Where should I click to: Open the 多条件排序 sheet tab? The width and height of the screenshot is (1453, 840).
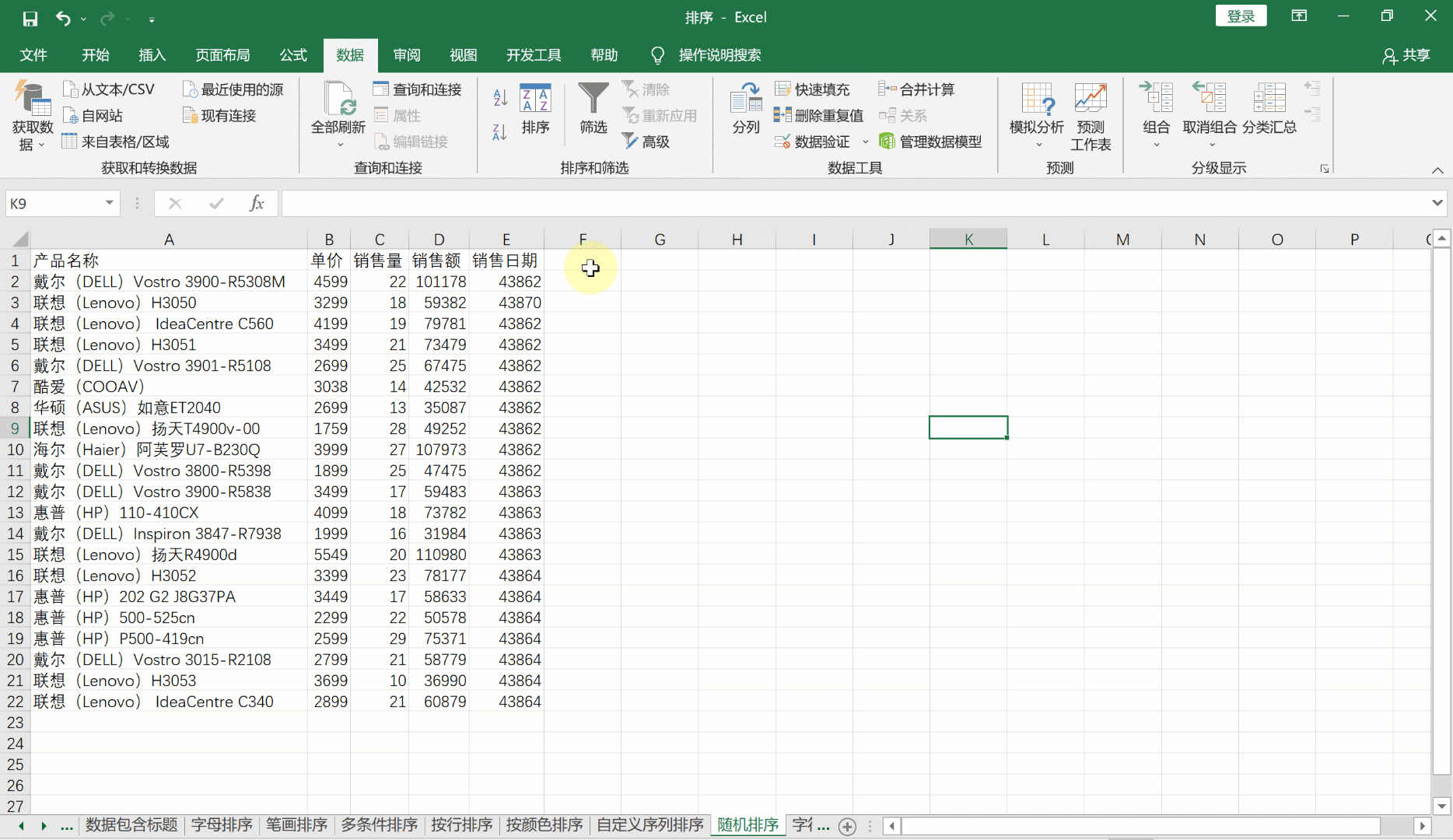(x=380, y=824)
